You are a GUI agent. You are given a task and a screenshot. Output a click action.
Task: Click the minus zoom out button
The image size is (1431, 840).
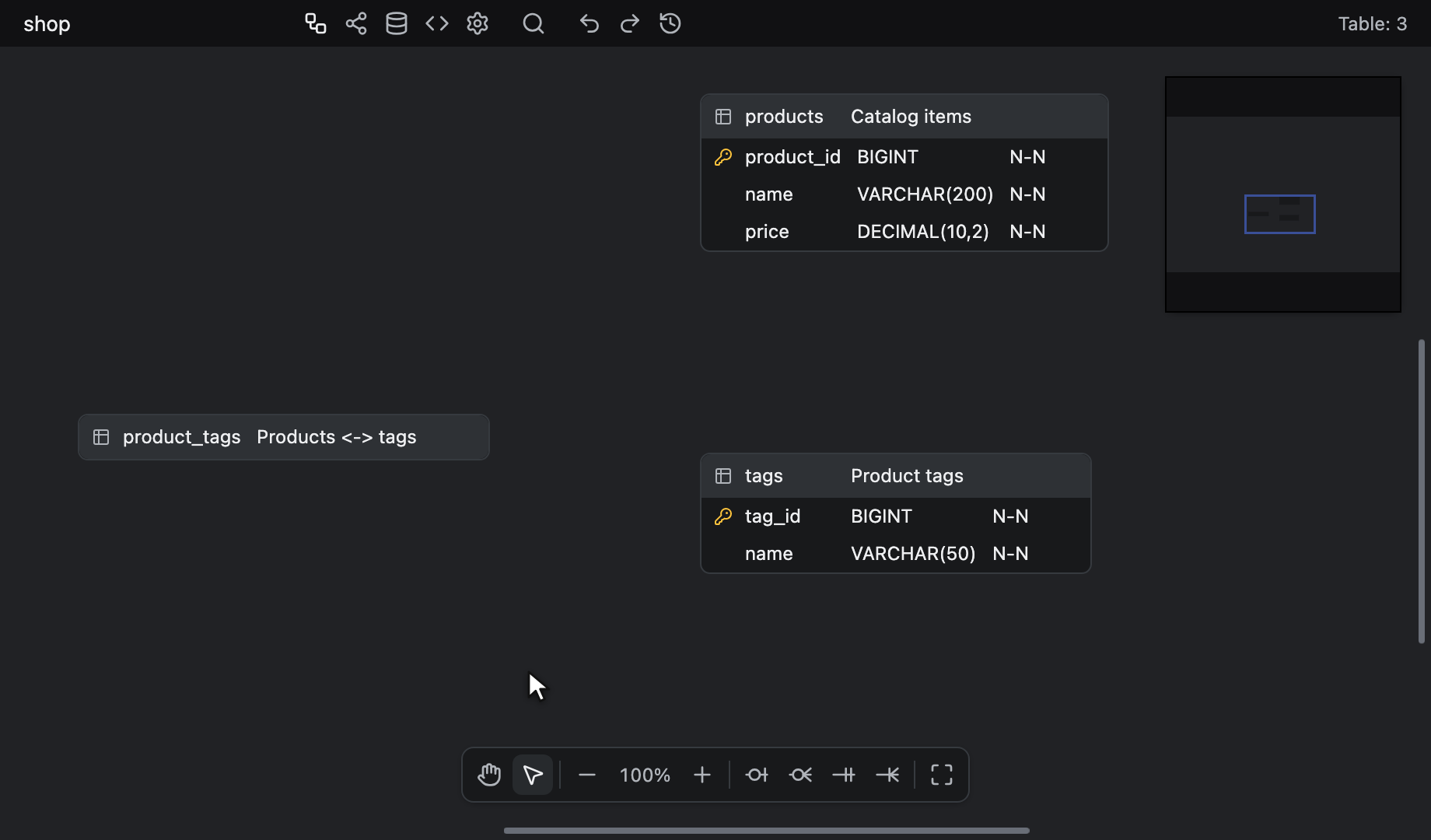pyautogui.click(x=587, y=775)
